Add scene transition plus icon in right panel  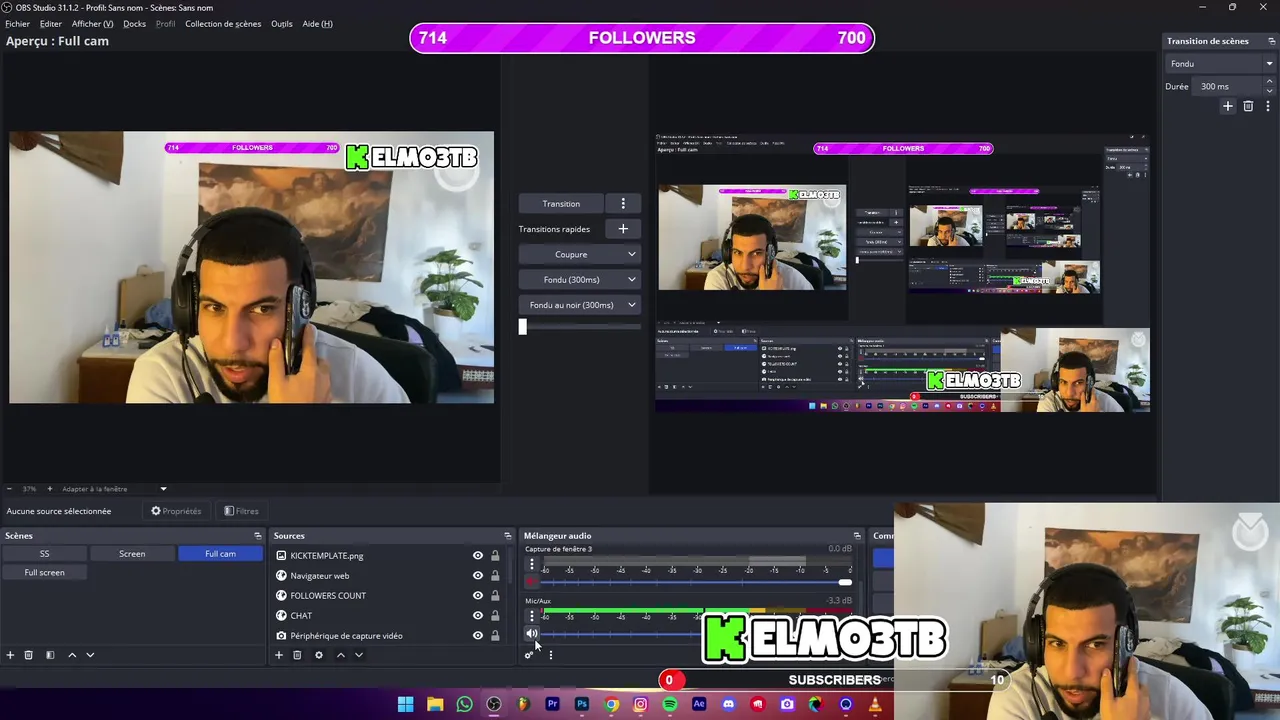pos(1228,106)
